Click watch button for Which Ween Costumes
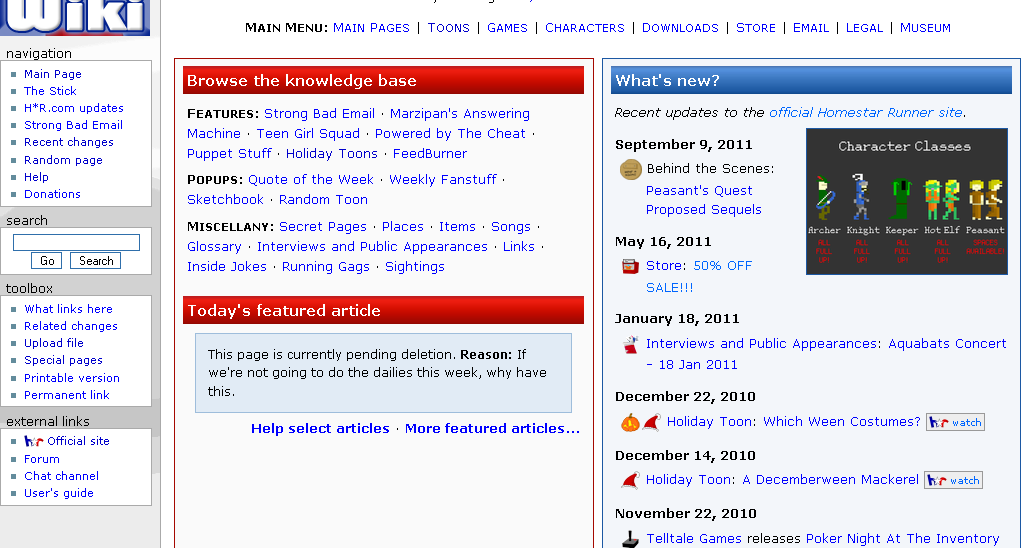 956,422
